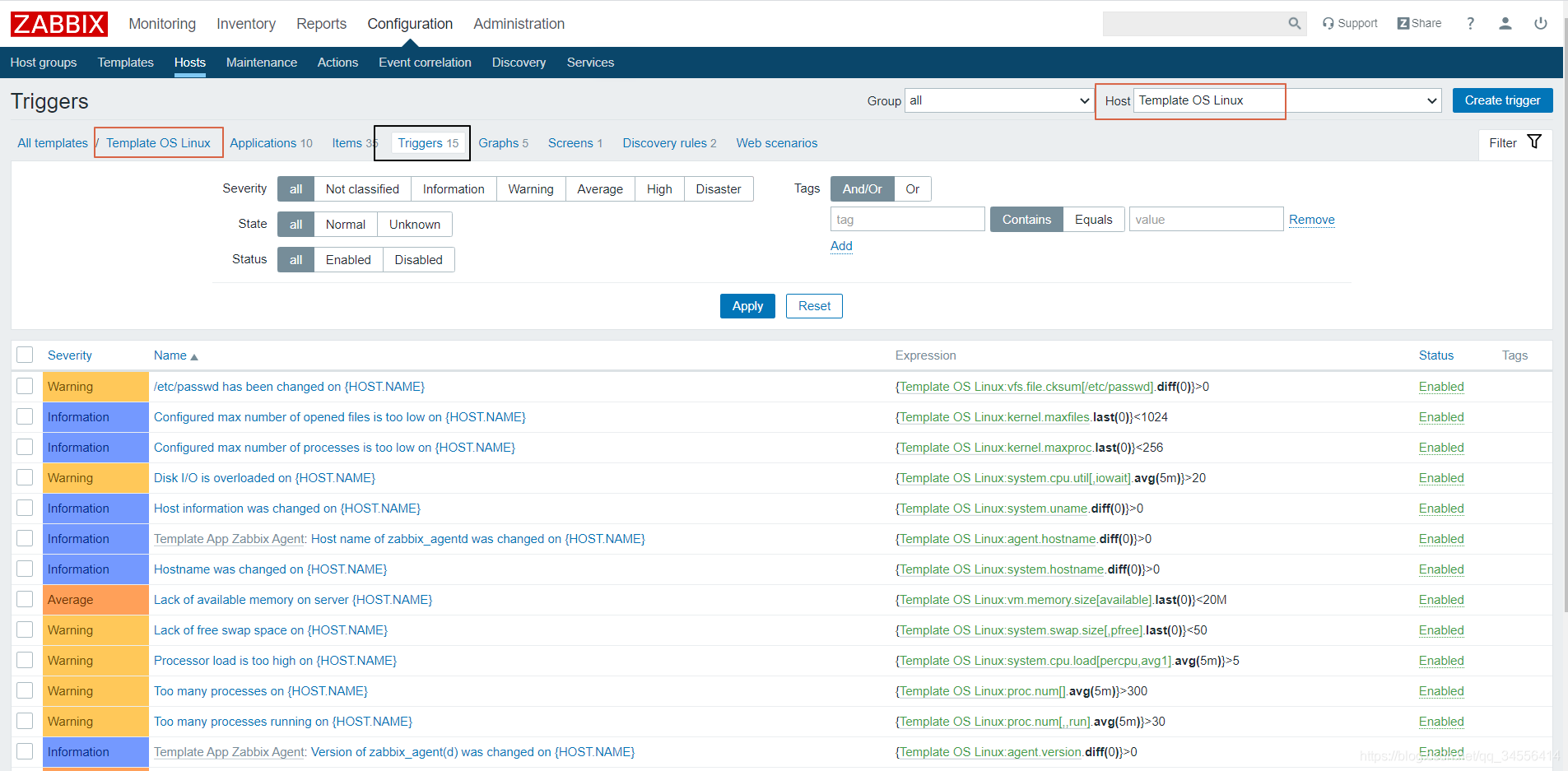The height and width of the screenshot is (771, 1568).
Task: Sort by Status column header
Action: (x=1436, y=355)
